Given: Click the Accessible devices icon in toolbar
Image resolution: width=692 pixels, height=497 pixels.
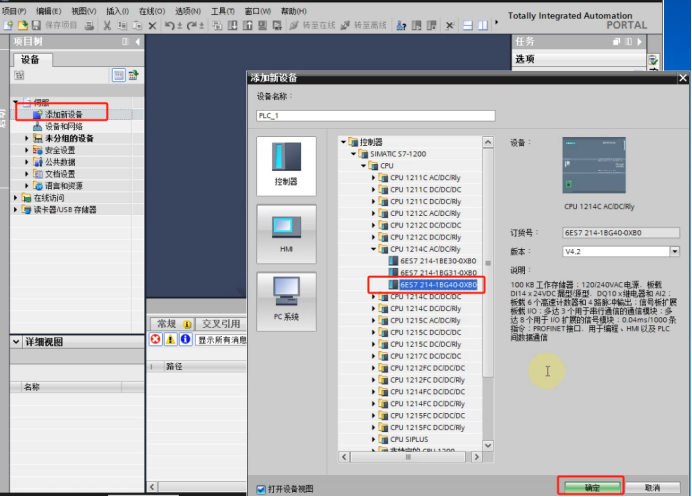Looking at the screenshot, I should pos(401,26).
